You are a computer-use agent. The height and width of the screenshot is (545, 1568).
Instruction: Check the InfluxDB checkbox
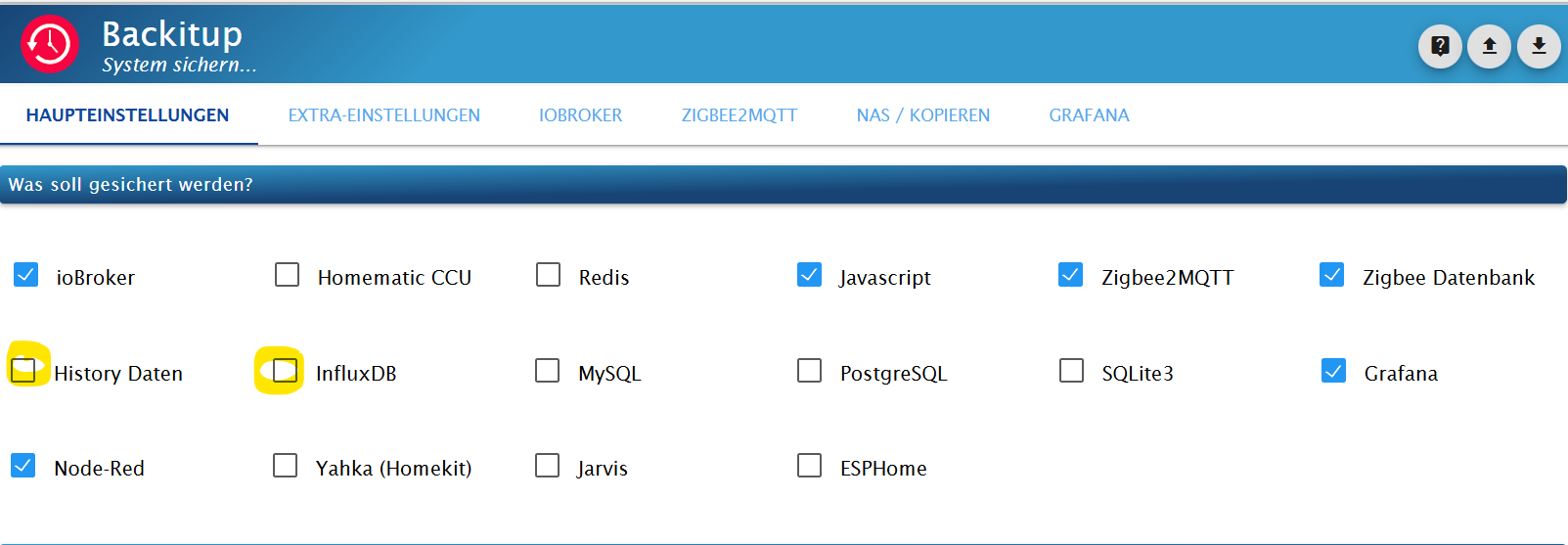[285, 370]
